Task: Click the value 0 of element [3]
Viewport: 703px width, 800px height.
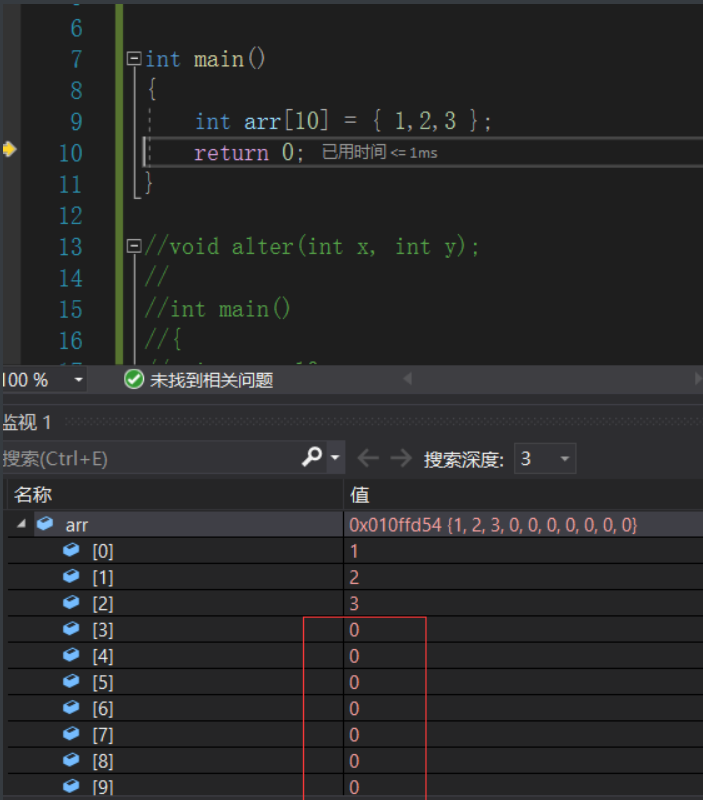Action: [x=354, y=630]
